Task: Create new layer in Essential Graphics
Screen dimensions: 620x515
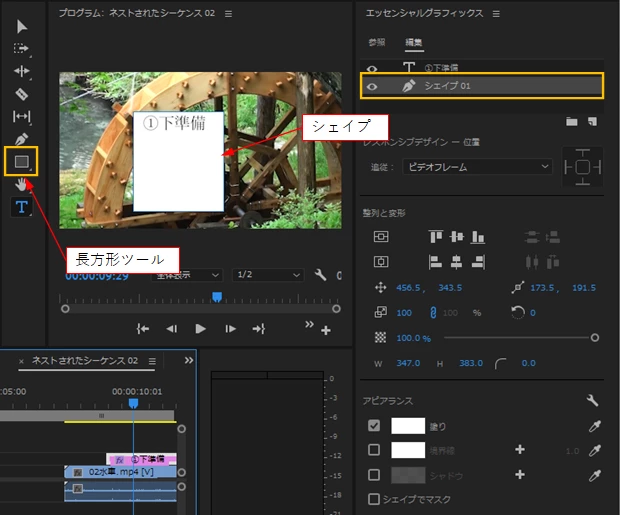Action: 592,121
